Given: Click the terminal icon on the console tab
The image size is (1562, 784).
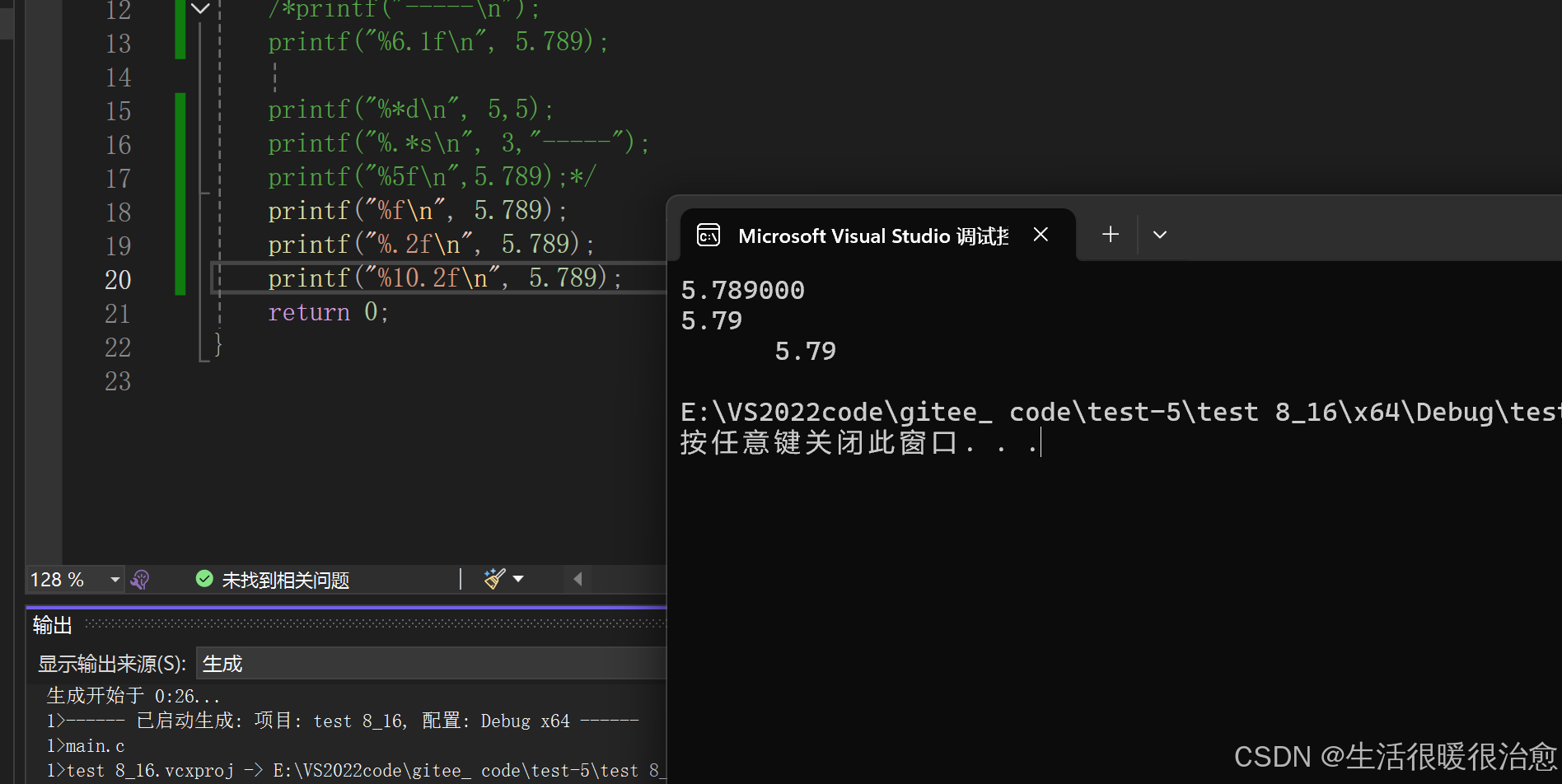Looking at the screenshot, I should pos(709,236).
